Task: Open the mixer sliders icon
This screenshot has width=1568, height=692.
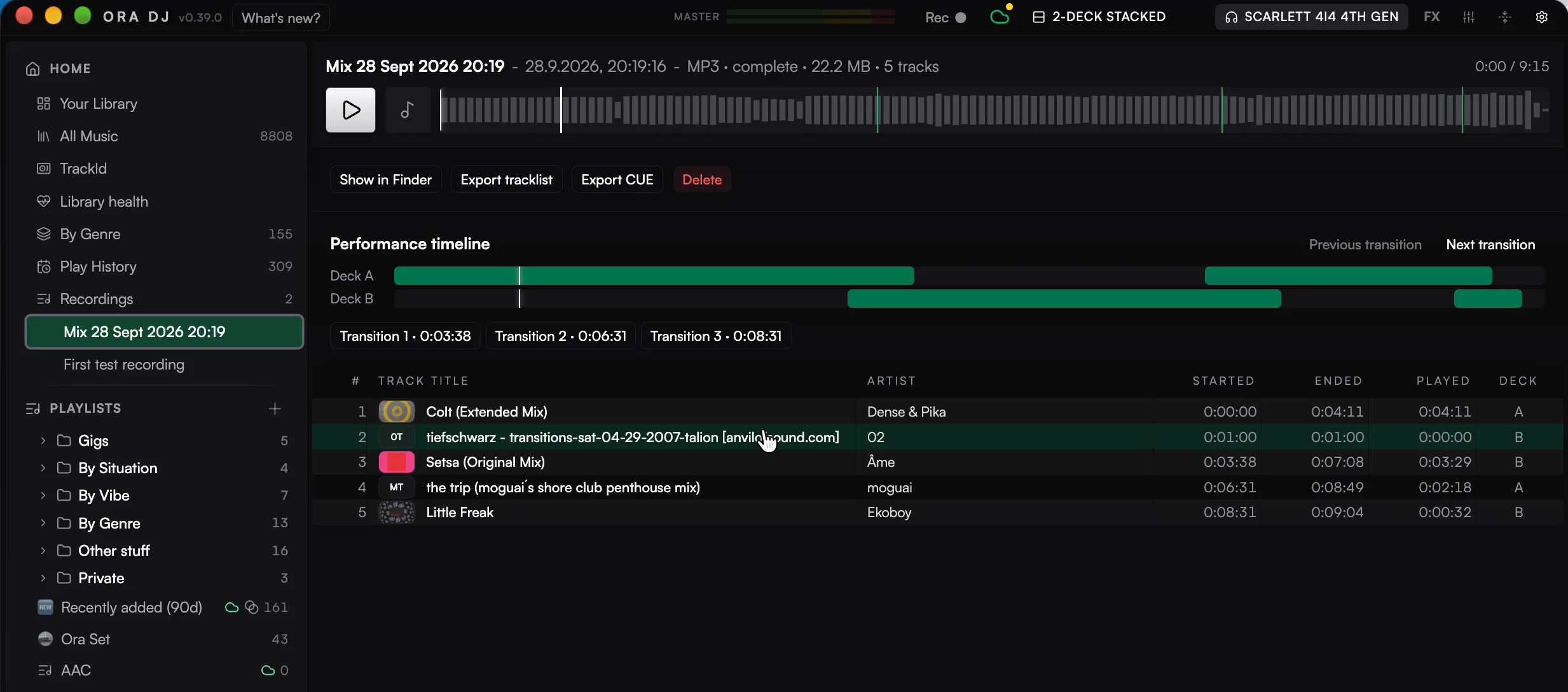Action: [1468, 17]
